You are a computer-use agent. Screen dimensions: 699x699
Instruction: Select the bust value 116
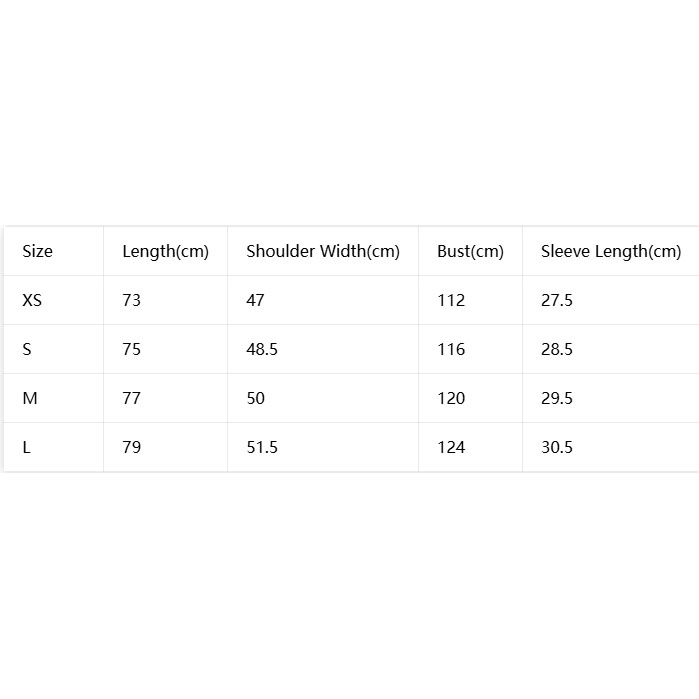pos(451,349)
